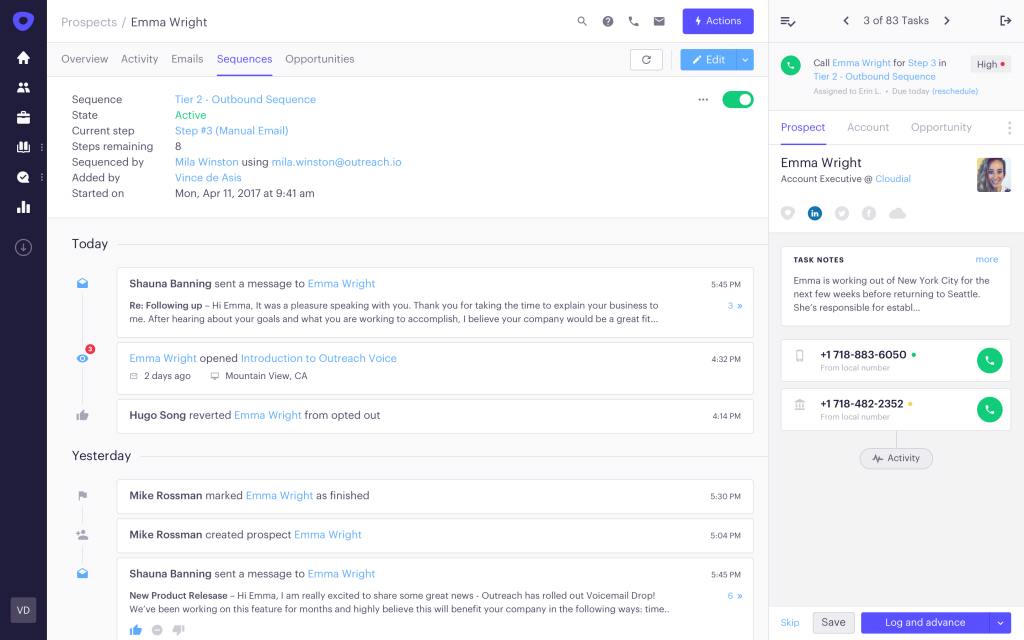
Task: Go to the Home dashboard icon
Action: coord(24,57)
